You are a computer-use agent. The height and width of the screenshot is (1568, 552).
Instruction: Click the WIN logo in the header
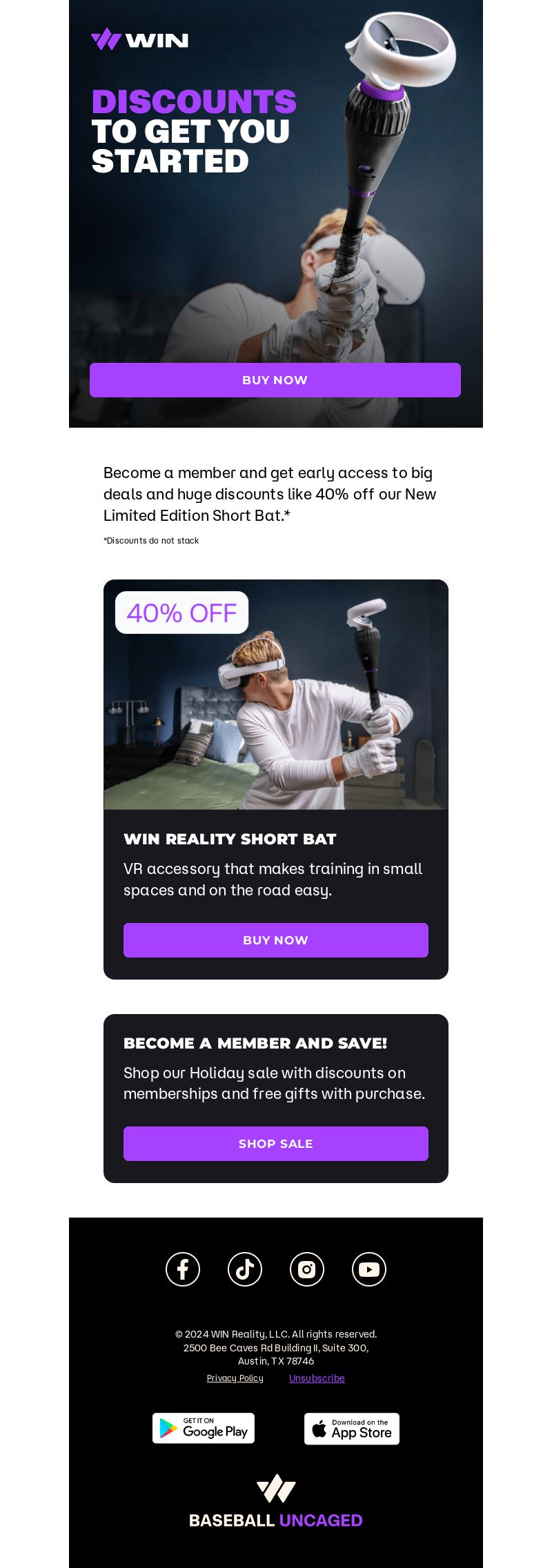point(139,39)
